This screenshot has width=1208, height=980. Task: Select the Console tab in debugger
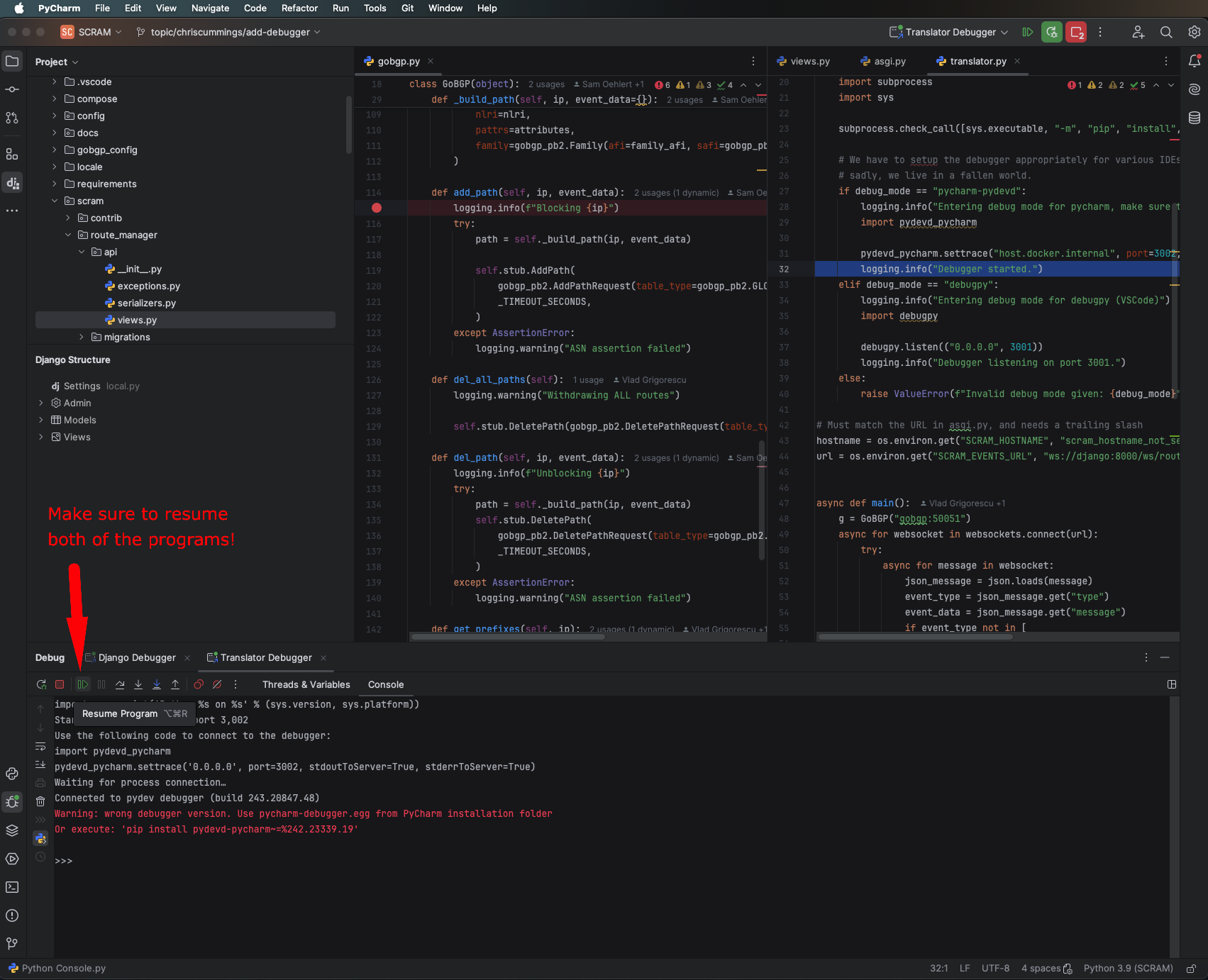point(386,684)
